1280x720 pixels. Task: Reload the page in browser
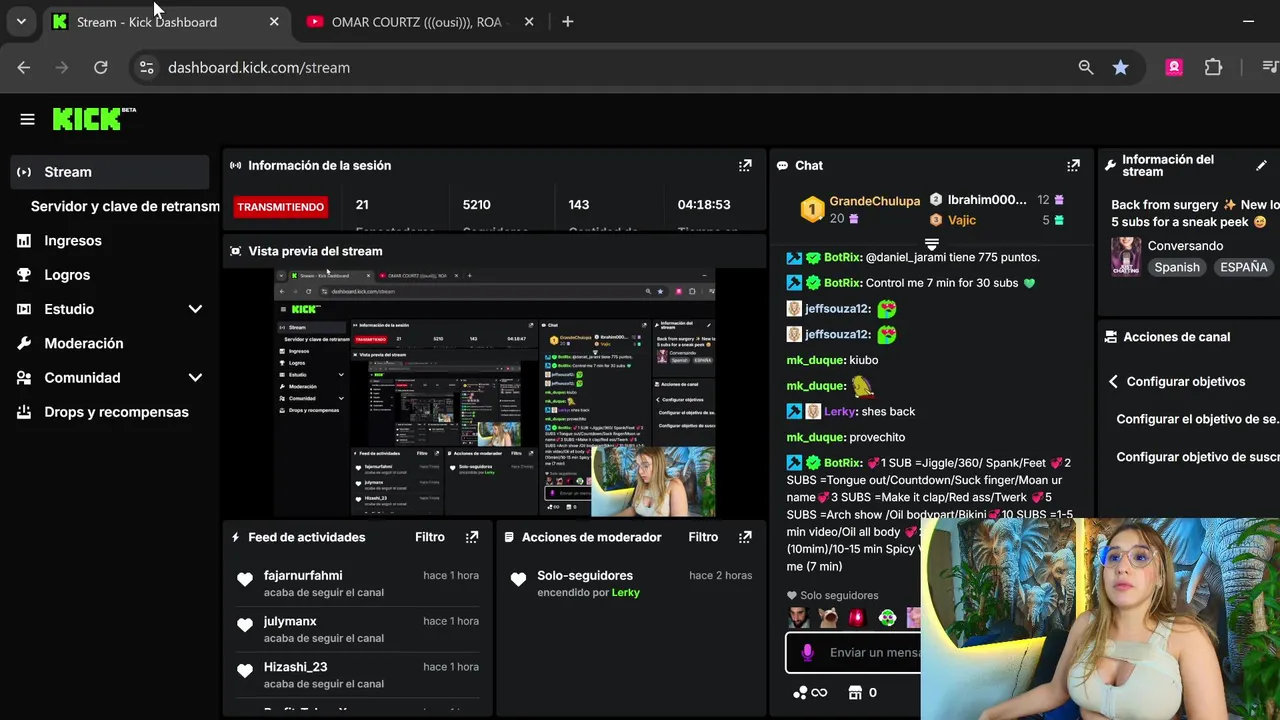(100, 67)
